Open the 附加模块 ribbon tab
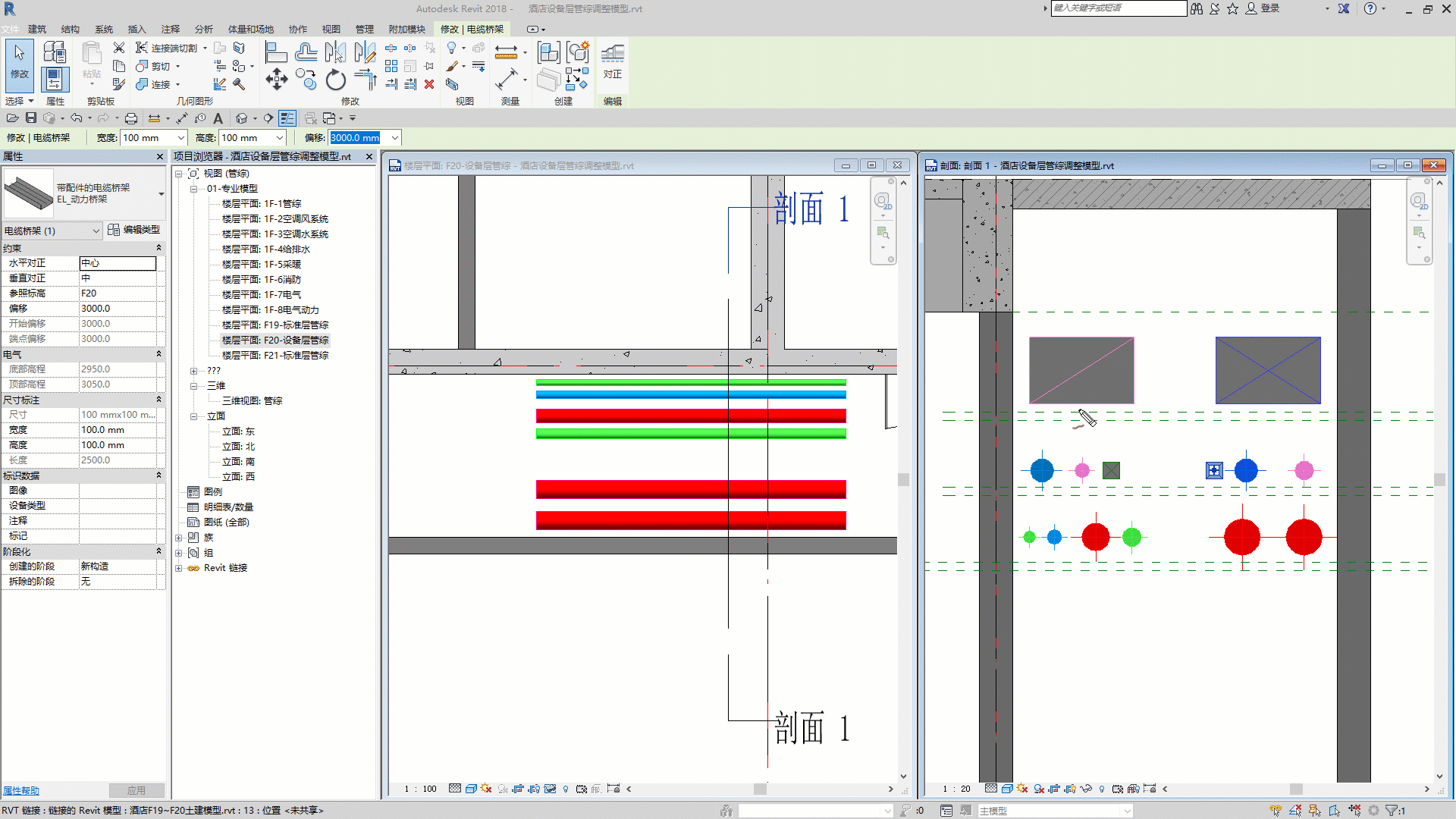Image resolution: width=1456 pixels, height=819 pixels. (406, 29)
